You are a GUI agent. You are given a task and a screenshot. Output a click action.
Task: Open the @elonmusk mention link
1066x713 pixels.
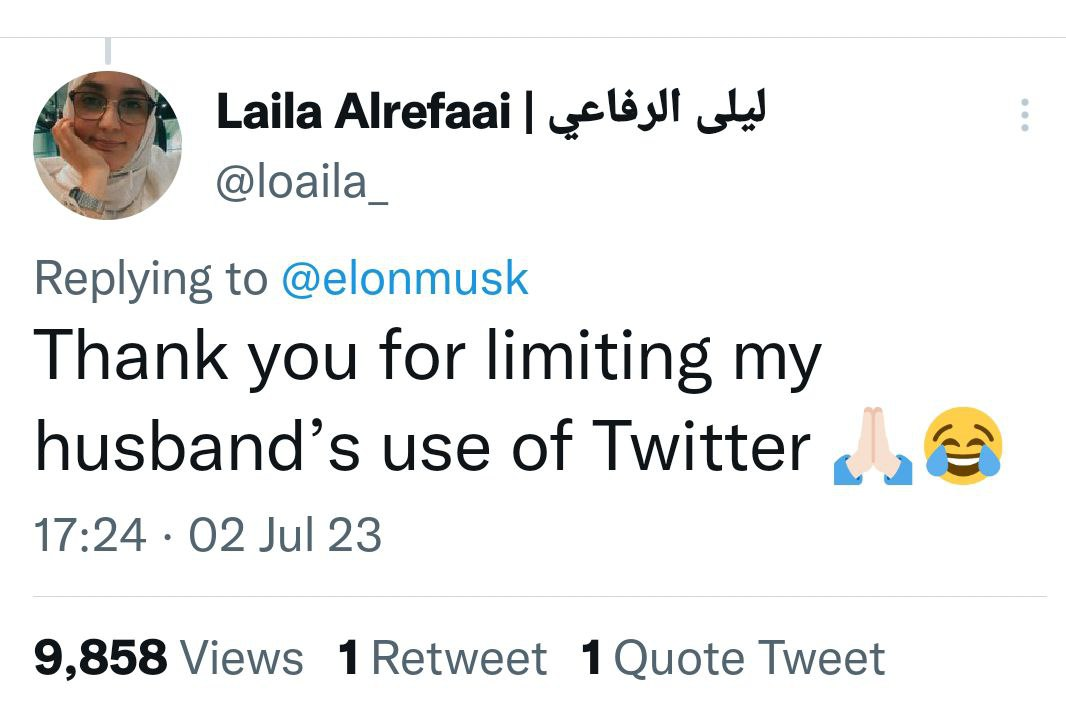404,279
